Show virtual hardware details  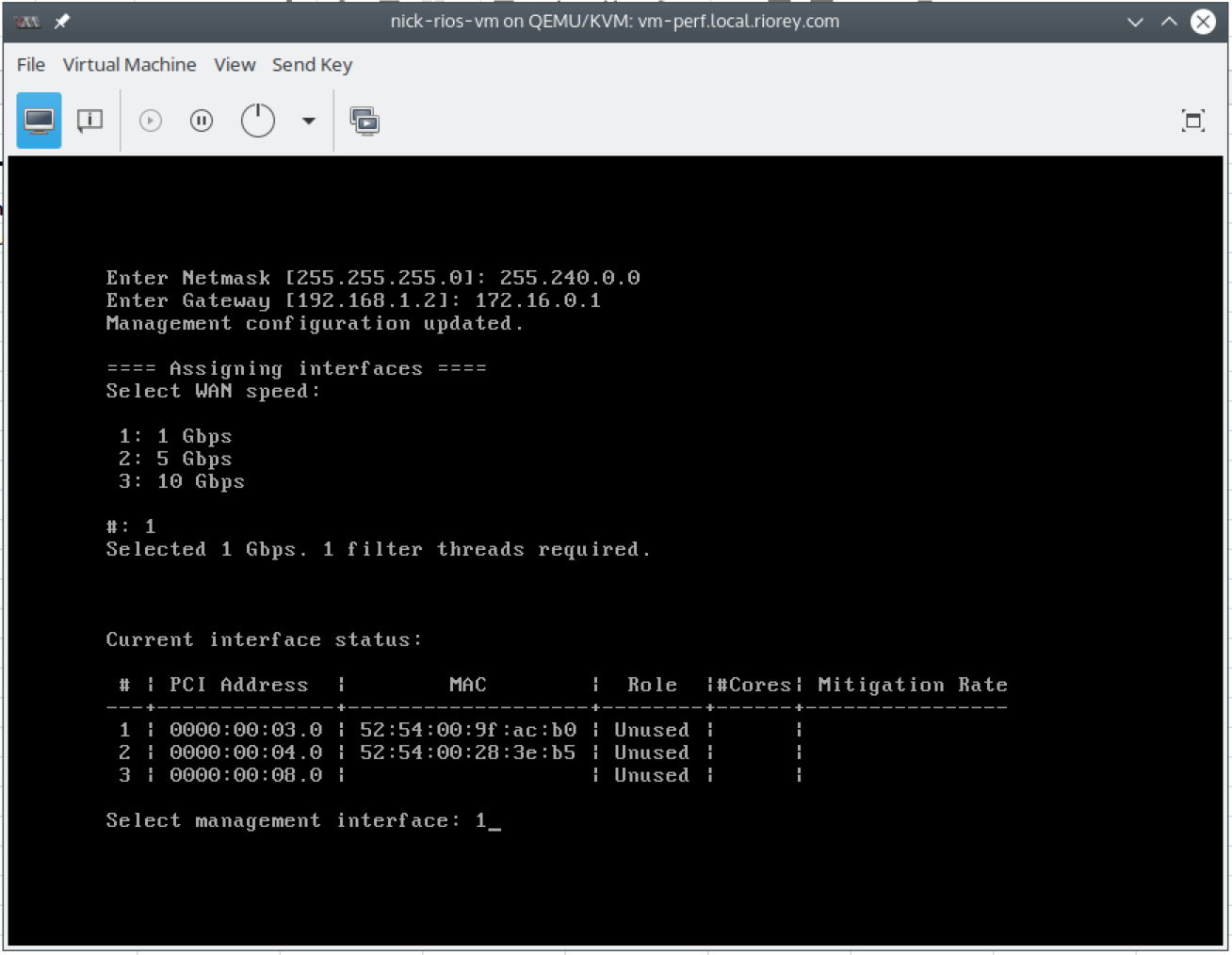click(x=89, y=121)
